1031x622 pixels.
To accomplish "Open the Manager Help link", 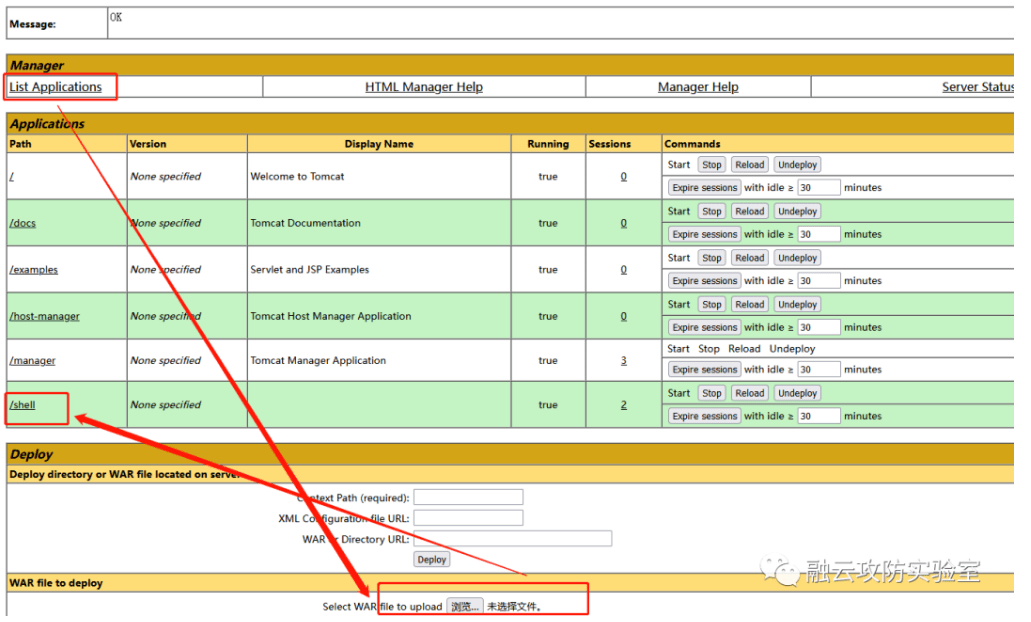I will [x=697, y=87].
